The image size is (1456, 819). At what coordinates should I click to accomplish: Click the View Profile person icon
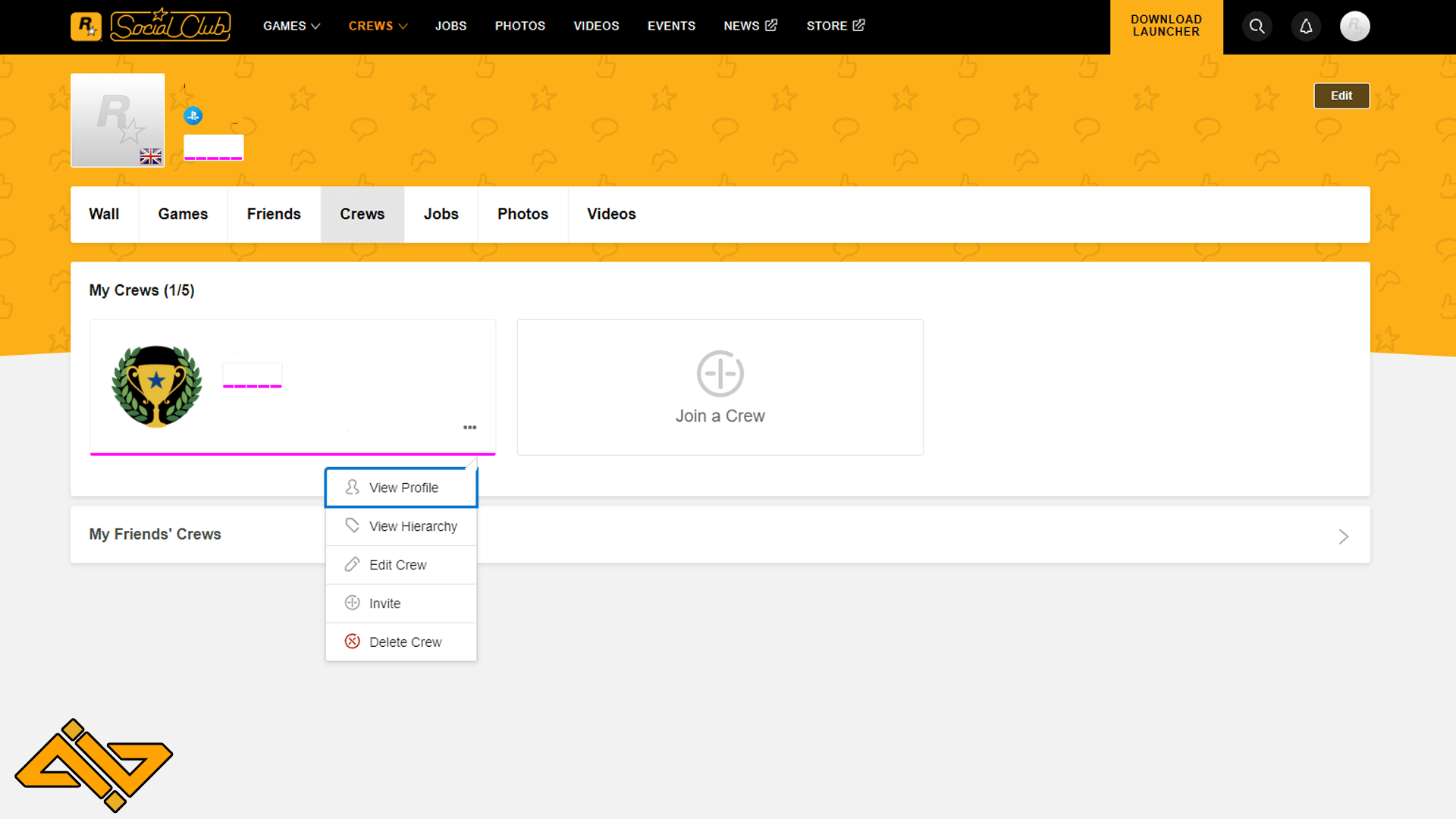pyautogui.click(x=353, y=488)
